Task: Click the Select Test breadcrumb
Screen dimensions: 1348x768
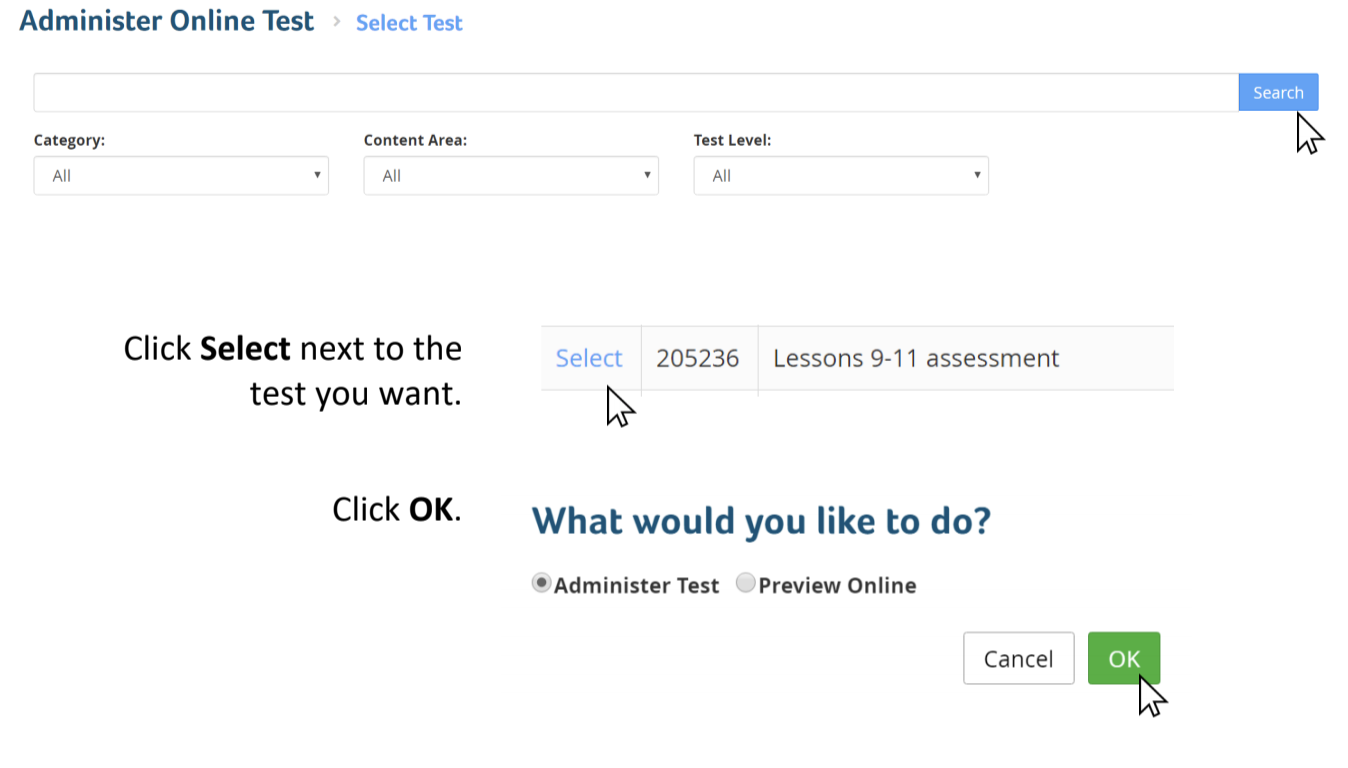Action: click(x=409, y=23)
